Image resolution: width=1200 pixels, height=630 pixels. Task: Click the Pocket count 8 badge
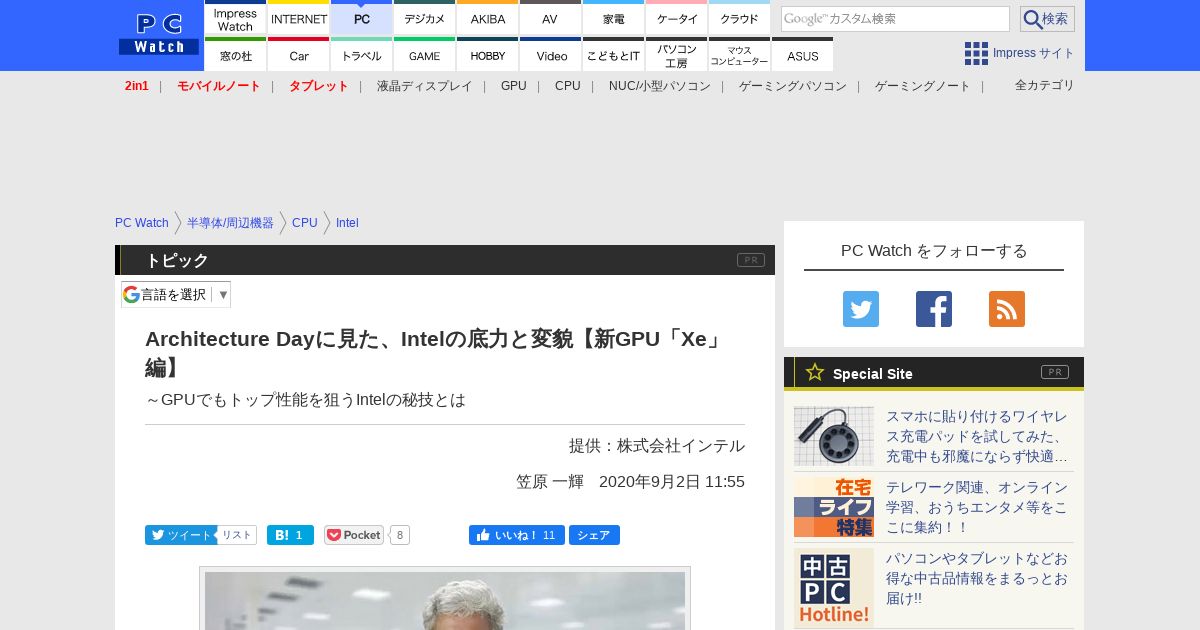(x=399, y=535)
